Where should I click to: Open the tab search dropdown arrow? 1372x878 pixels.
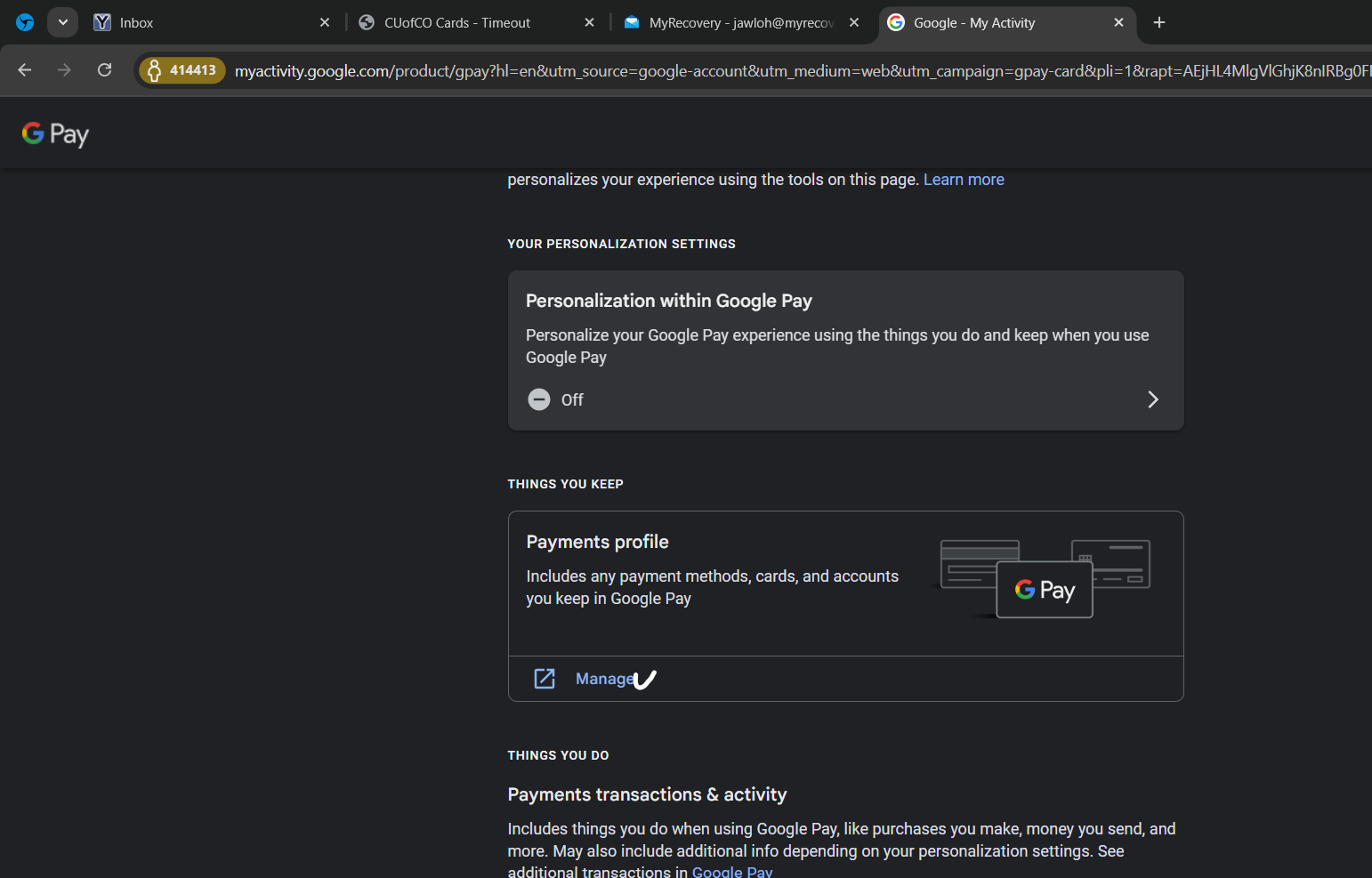pos(63,22)
